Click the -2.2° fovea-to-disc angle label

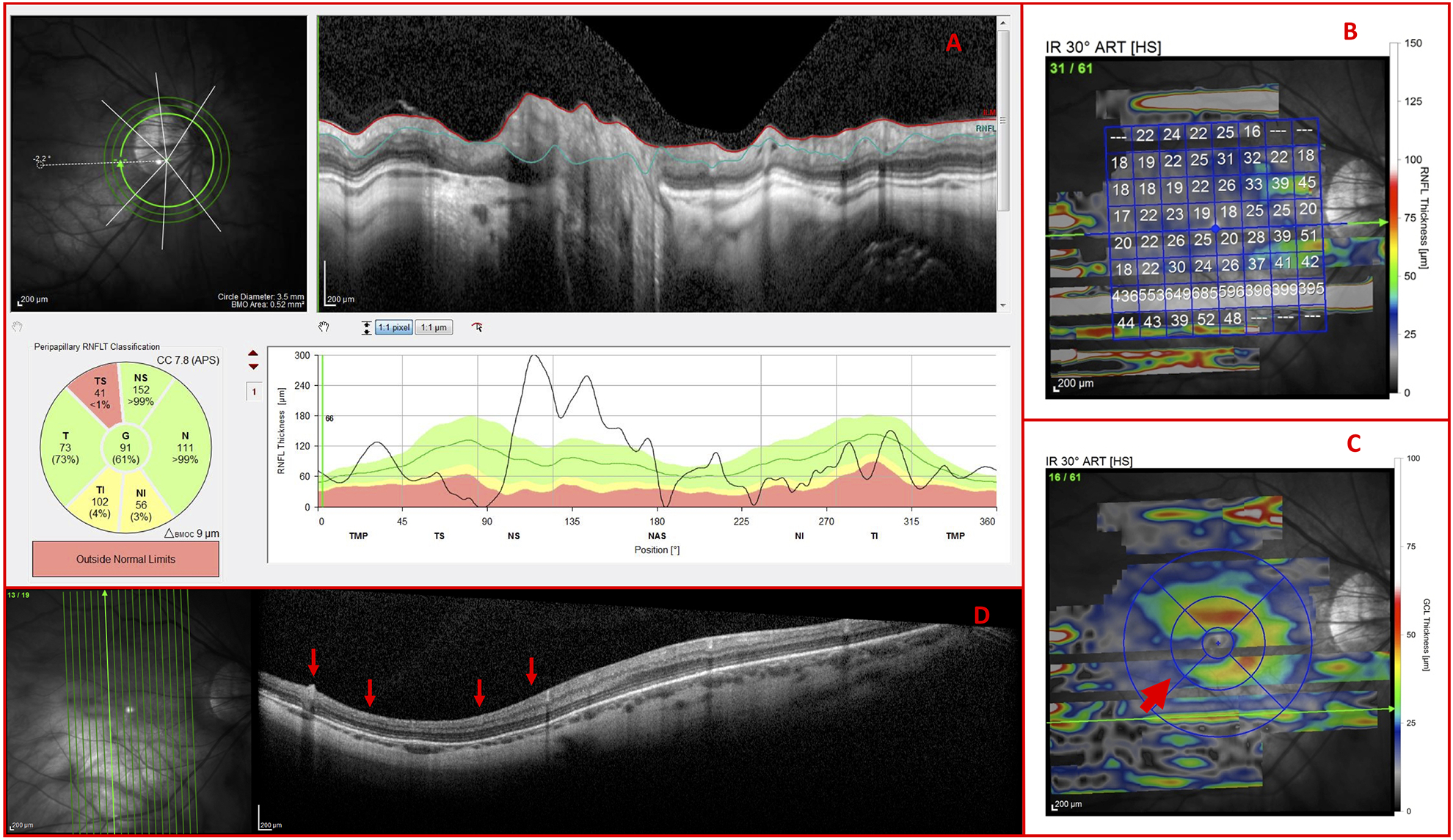(42, 158)
